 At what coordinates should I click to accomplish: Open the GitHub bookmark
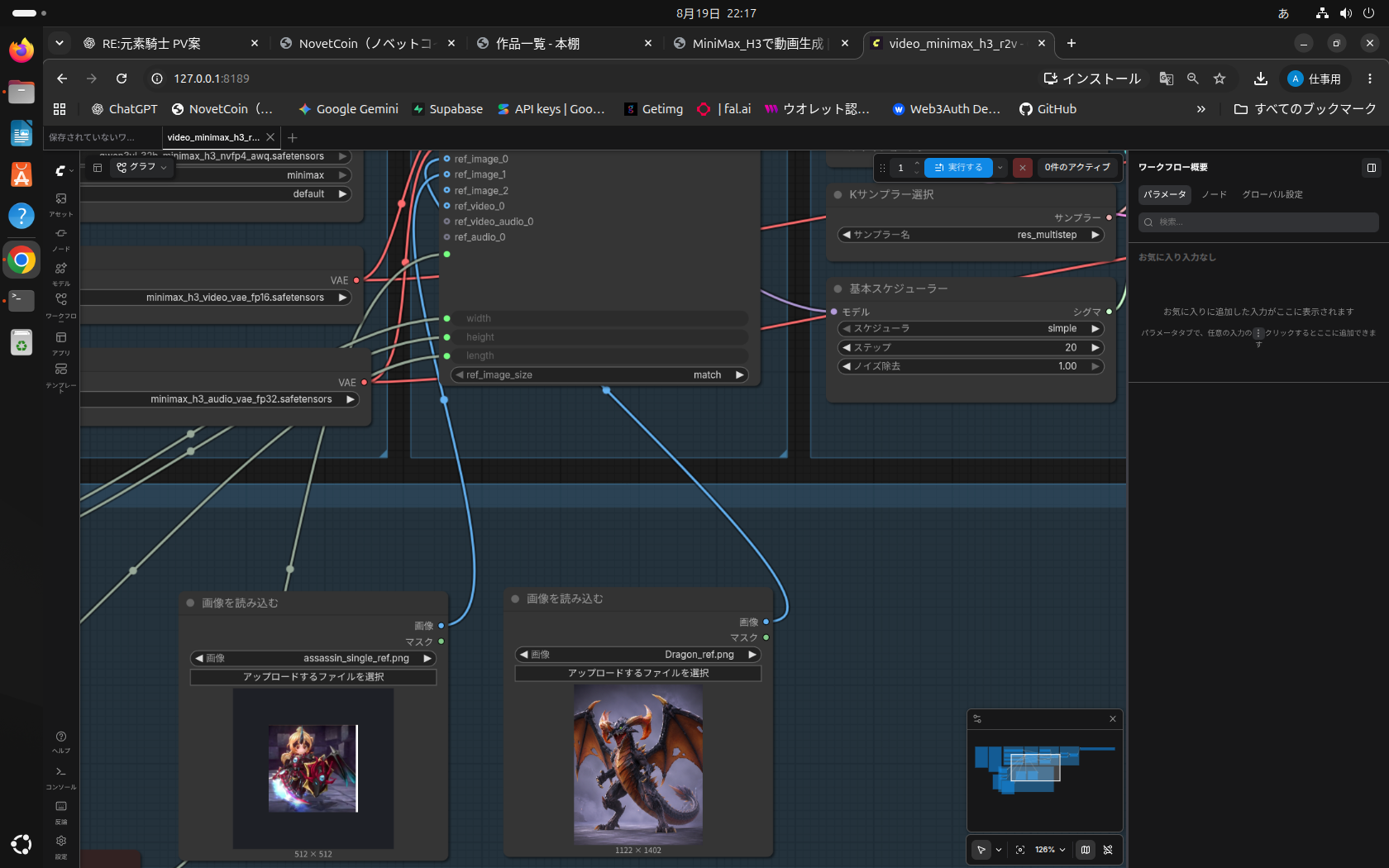click(x=1048, y=109)
